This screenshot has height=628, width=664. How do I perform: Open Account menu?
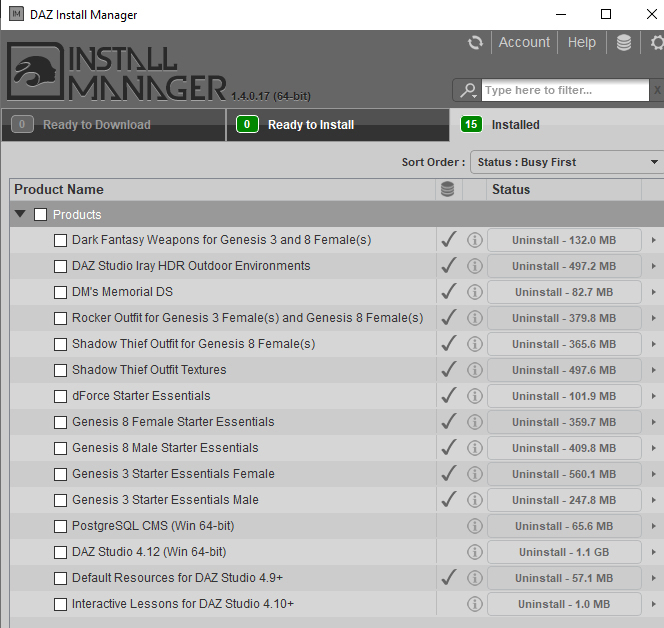(x=524, y=42)
